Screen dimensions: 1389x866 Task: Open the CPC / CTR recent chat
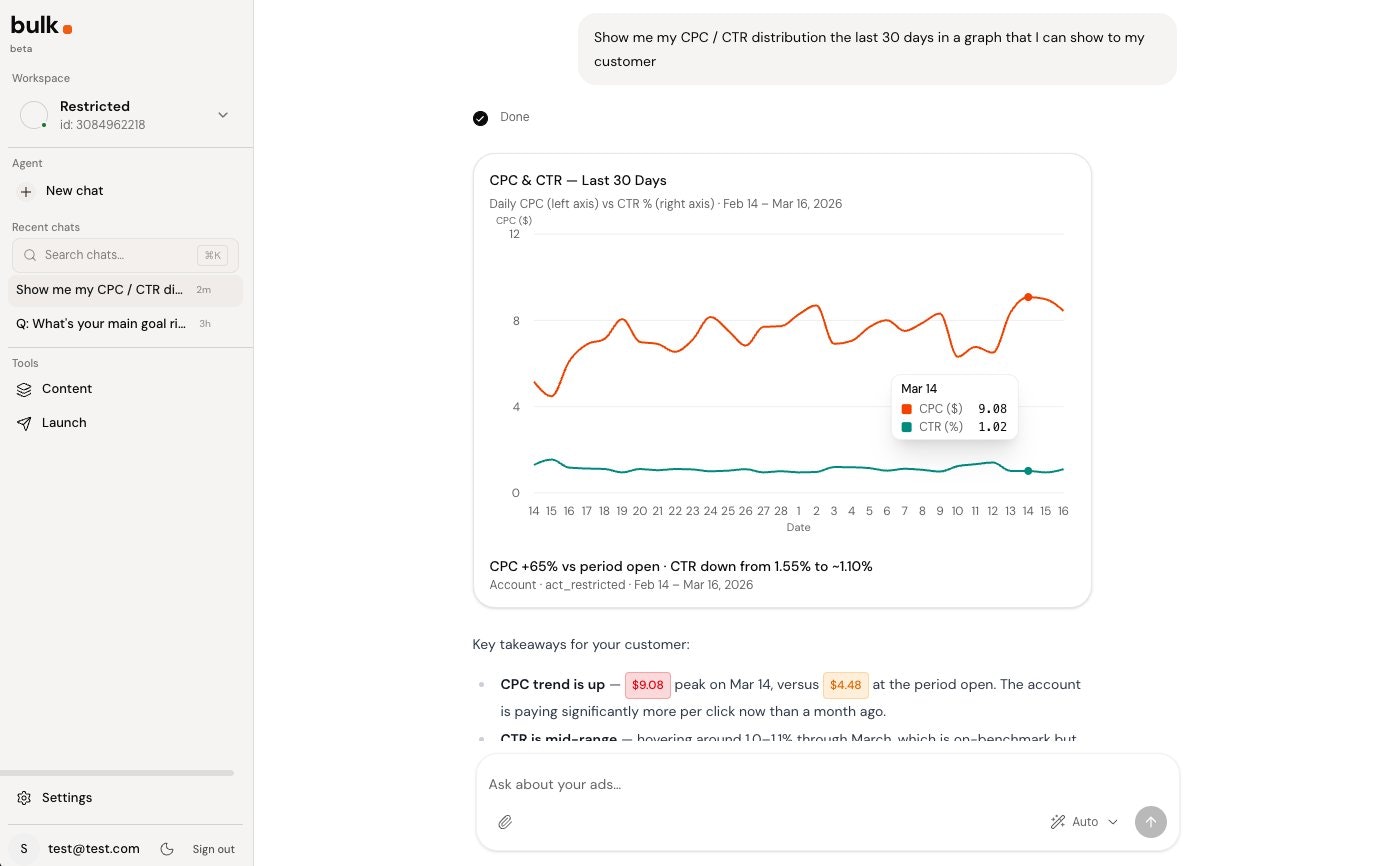[100, 290]
